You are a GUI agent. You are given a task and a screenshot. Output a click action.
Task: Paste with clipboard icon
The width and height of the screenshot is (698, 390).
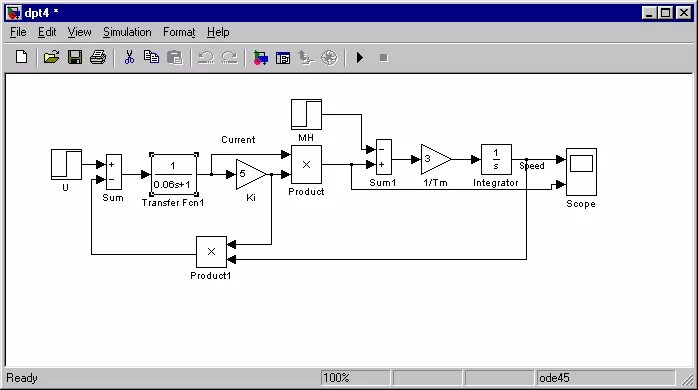[x=175, y=57]
